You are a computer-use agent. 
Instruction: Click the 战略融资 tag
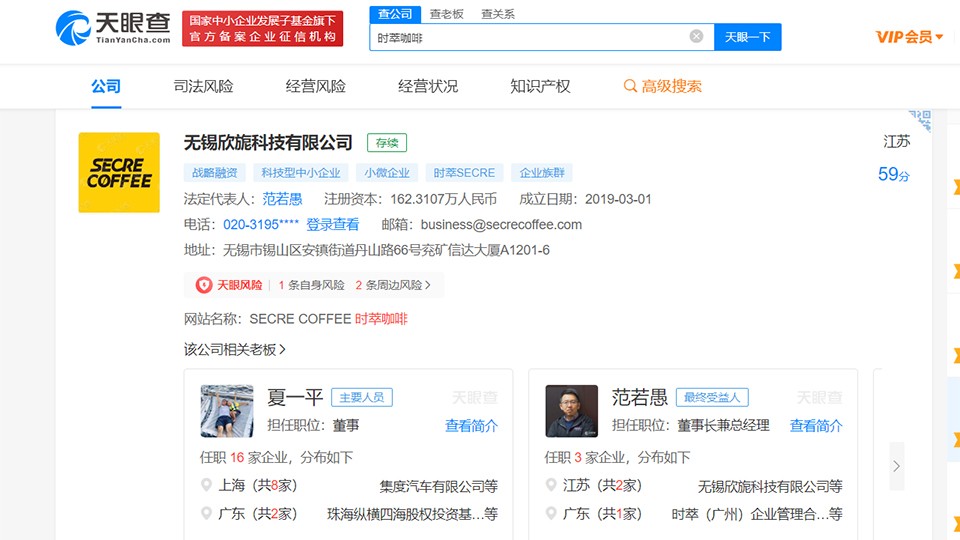(x=214, y=173)
